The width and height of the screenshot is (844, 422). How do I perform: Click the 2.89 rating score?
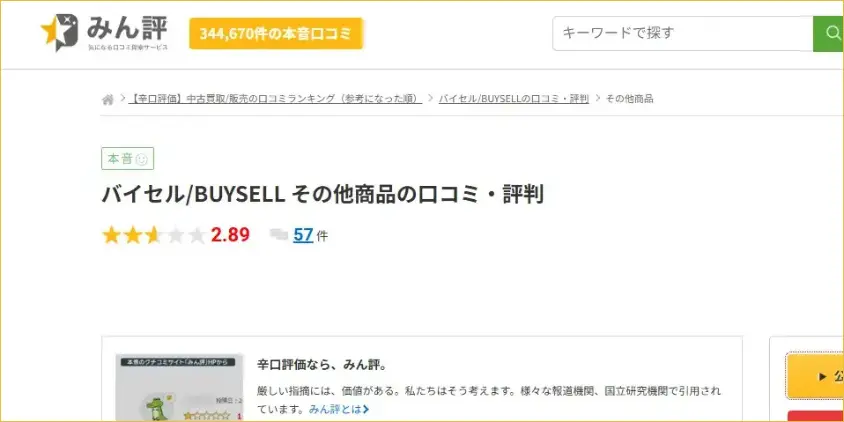pyautogui.click(x=230, y=235)
